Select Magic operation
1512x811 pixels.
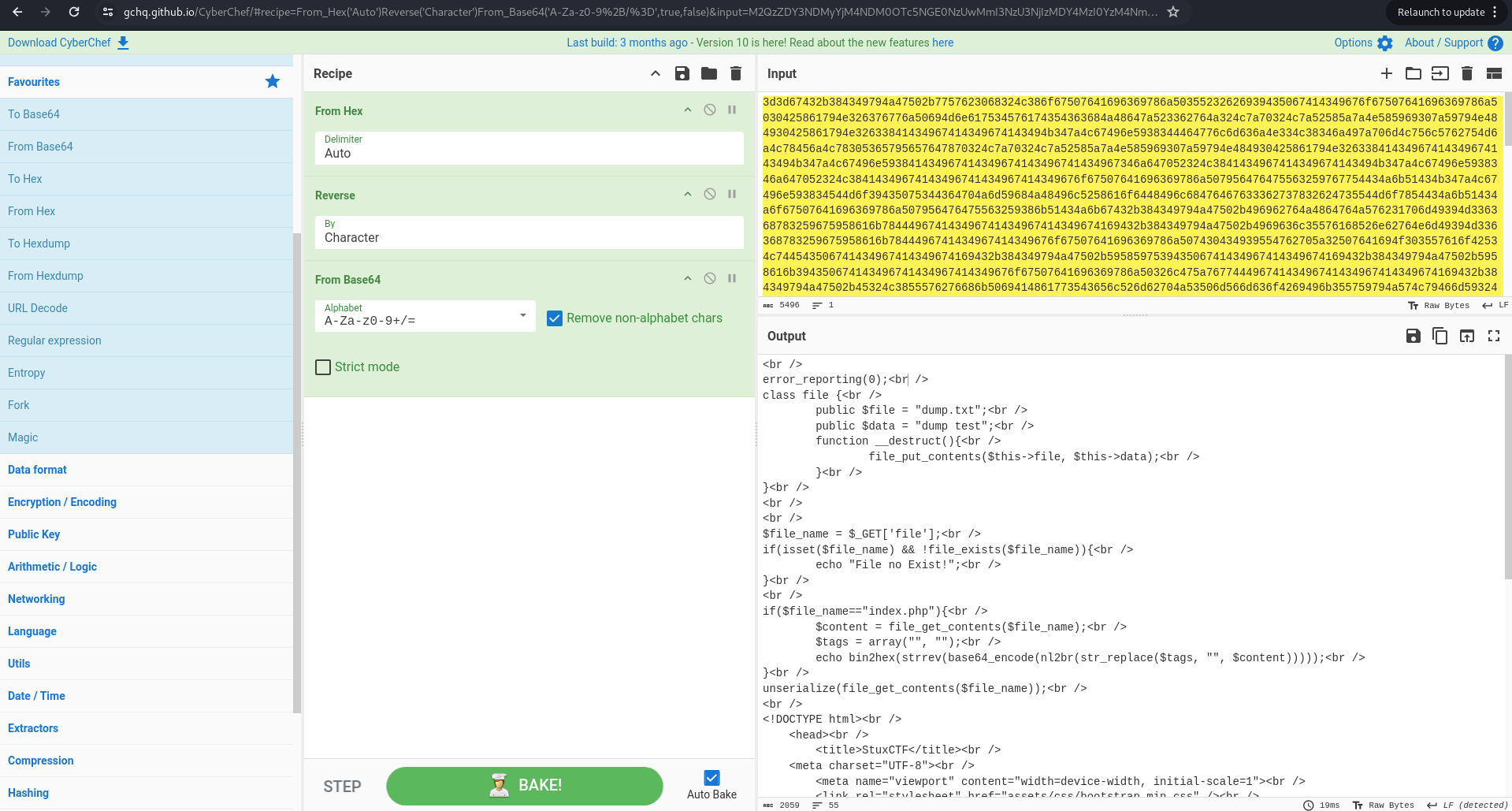(146, 437)
